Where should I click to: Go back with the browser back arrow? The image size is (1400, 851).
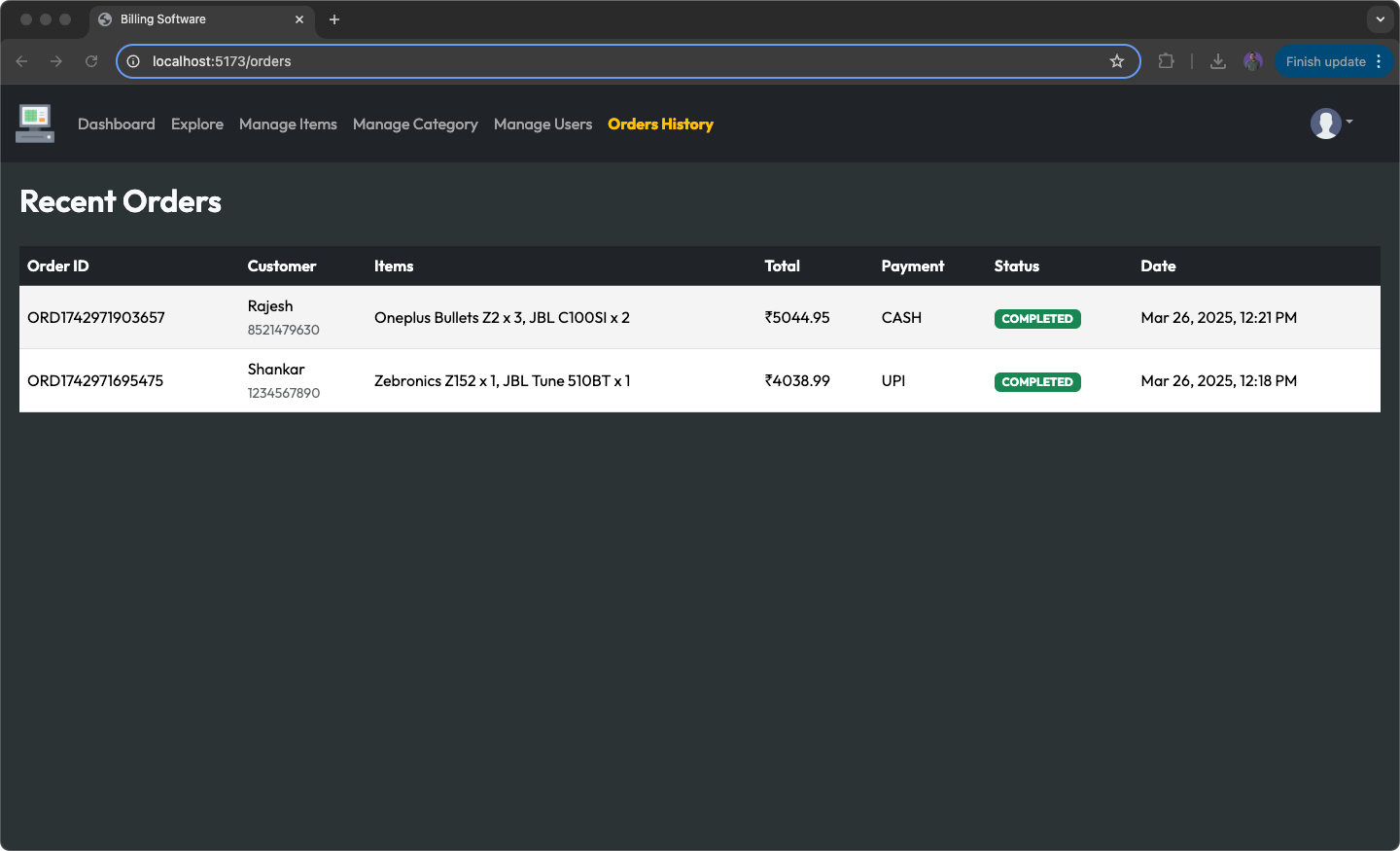21,61
